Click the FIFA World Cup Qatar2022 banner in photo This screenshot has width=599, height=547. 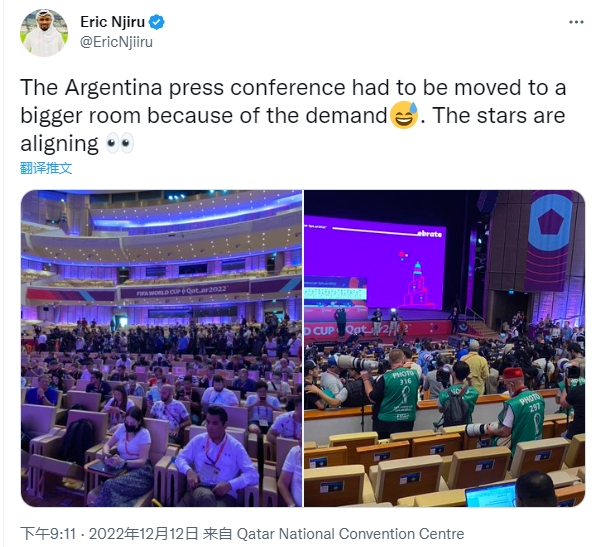pyautogui.click(x=181, y=291)
